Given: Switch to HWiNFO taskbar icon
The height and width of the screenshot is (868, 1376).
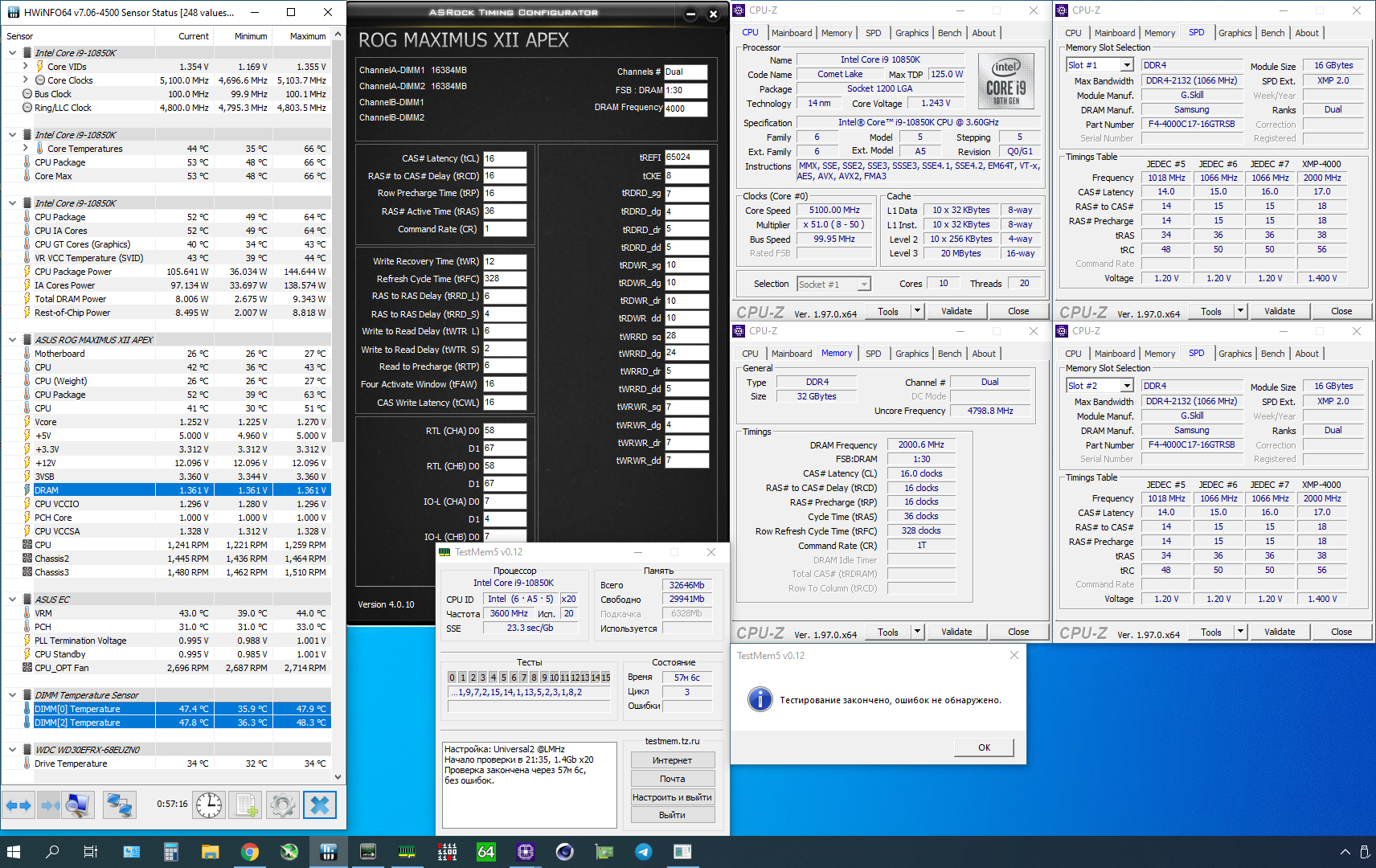Looking at the screenshot, I should tap(328, 852).
